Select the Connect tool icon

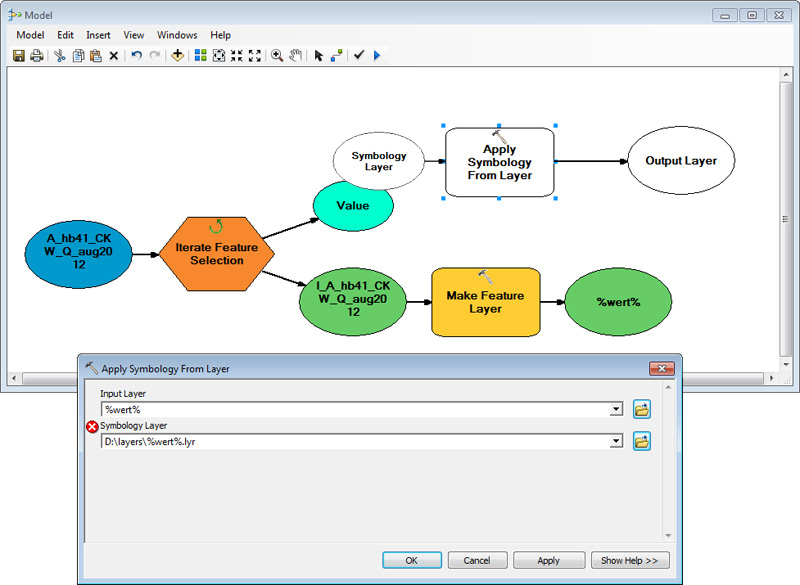(x=336, y=56)
